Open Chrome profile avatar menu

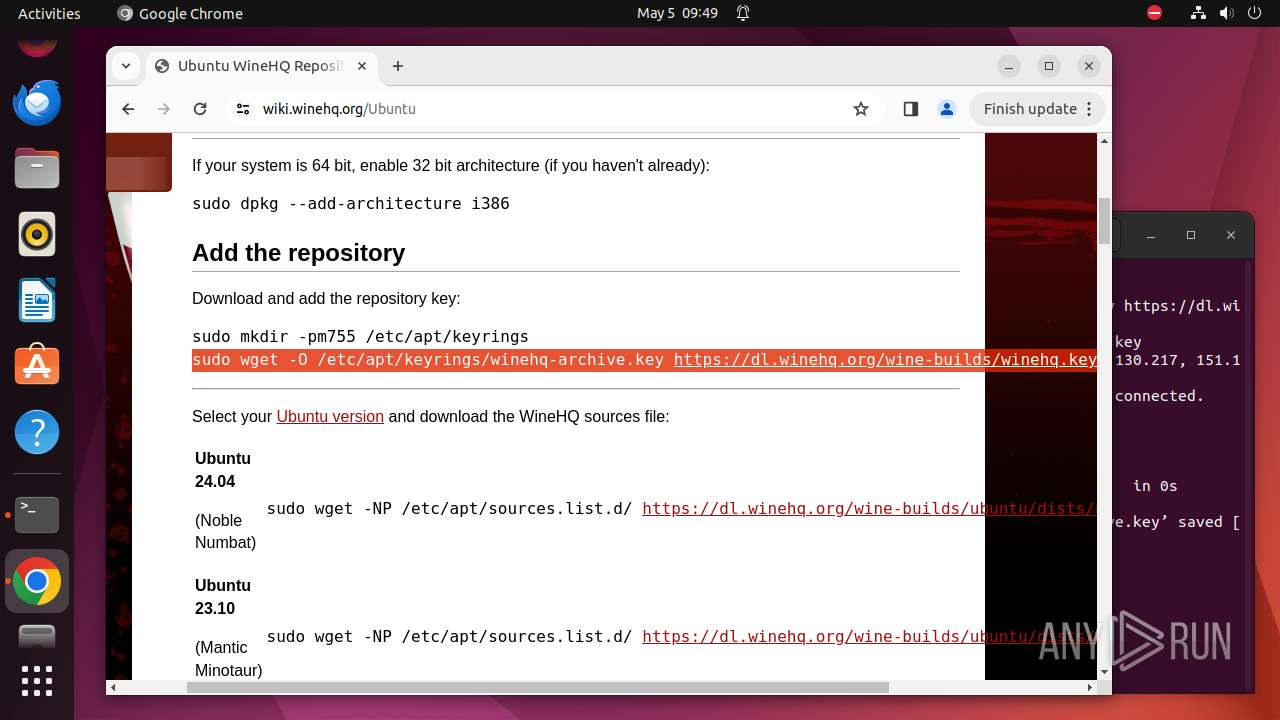point(947,109)
